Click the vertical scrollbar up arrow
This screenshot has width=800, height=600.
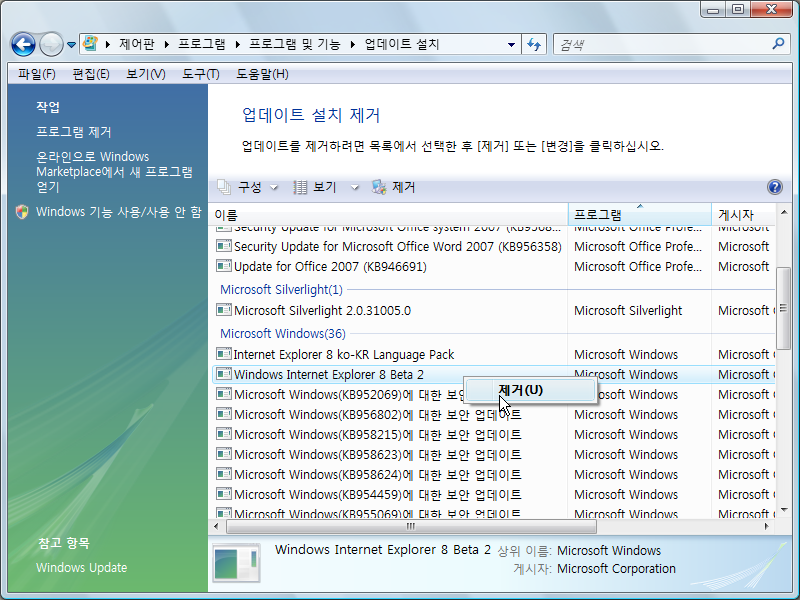click(x=784, y=212)
